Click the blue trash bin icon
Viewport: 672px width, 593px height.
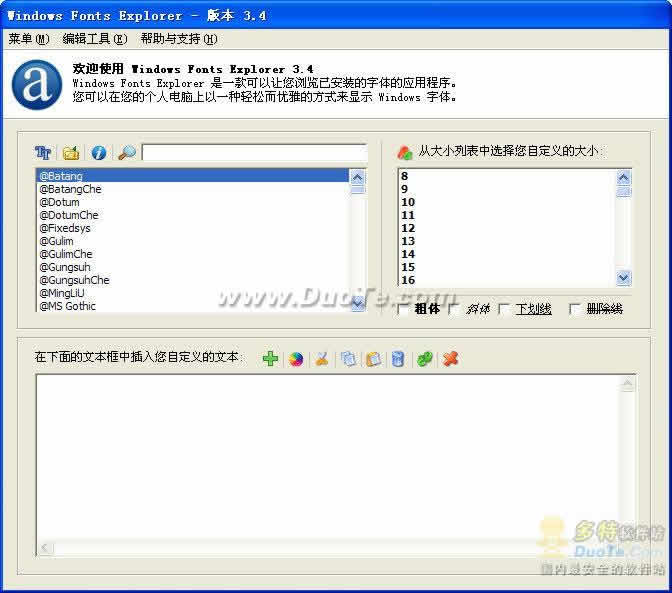(398, 359)
